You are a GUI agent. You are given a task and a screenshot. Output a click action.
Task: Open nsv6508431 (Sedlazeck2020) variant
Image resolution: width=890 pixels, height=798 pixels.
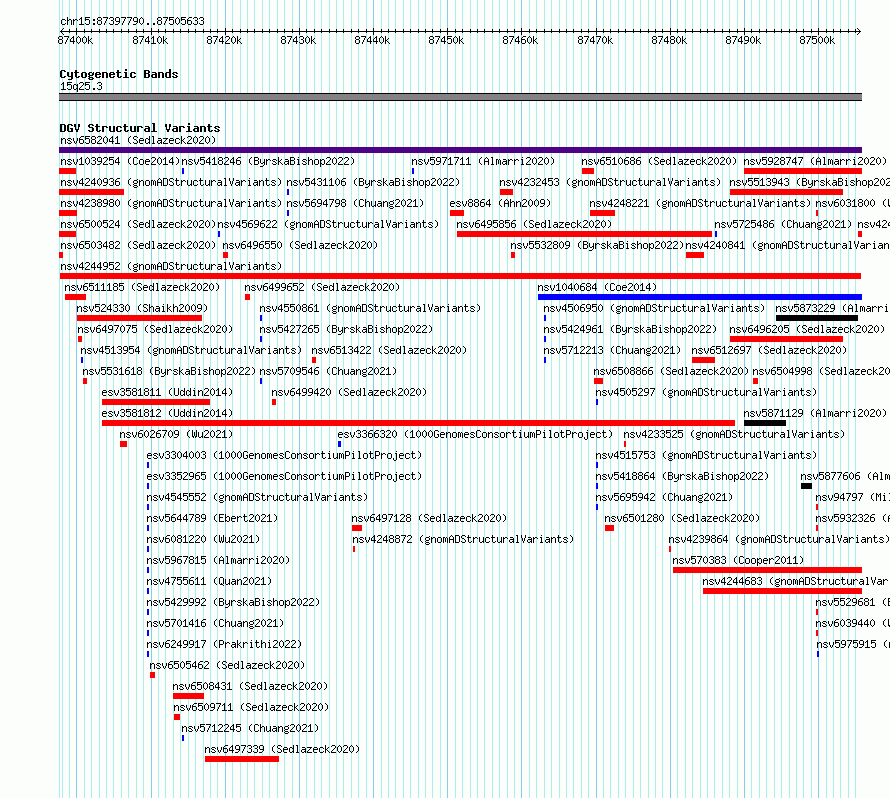(x=250, y=686)
